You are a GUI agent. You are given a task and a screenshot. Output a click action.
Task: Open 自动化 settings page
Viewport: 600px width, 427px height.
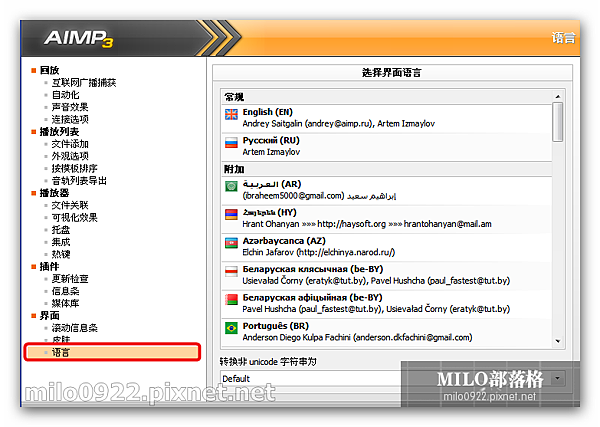point(65,95)
